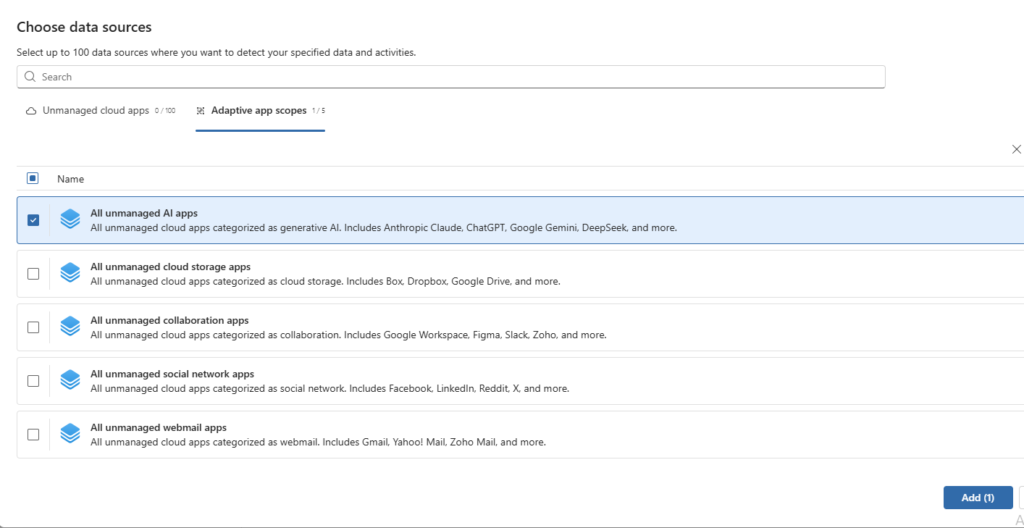Click into the Search data sources field
The width and height of the screenshot is (1024, 528).
click(450, 77)
